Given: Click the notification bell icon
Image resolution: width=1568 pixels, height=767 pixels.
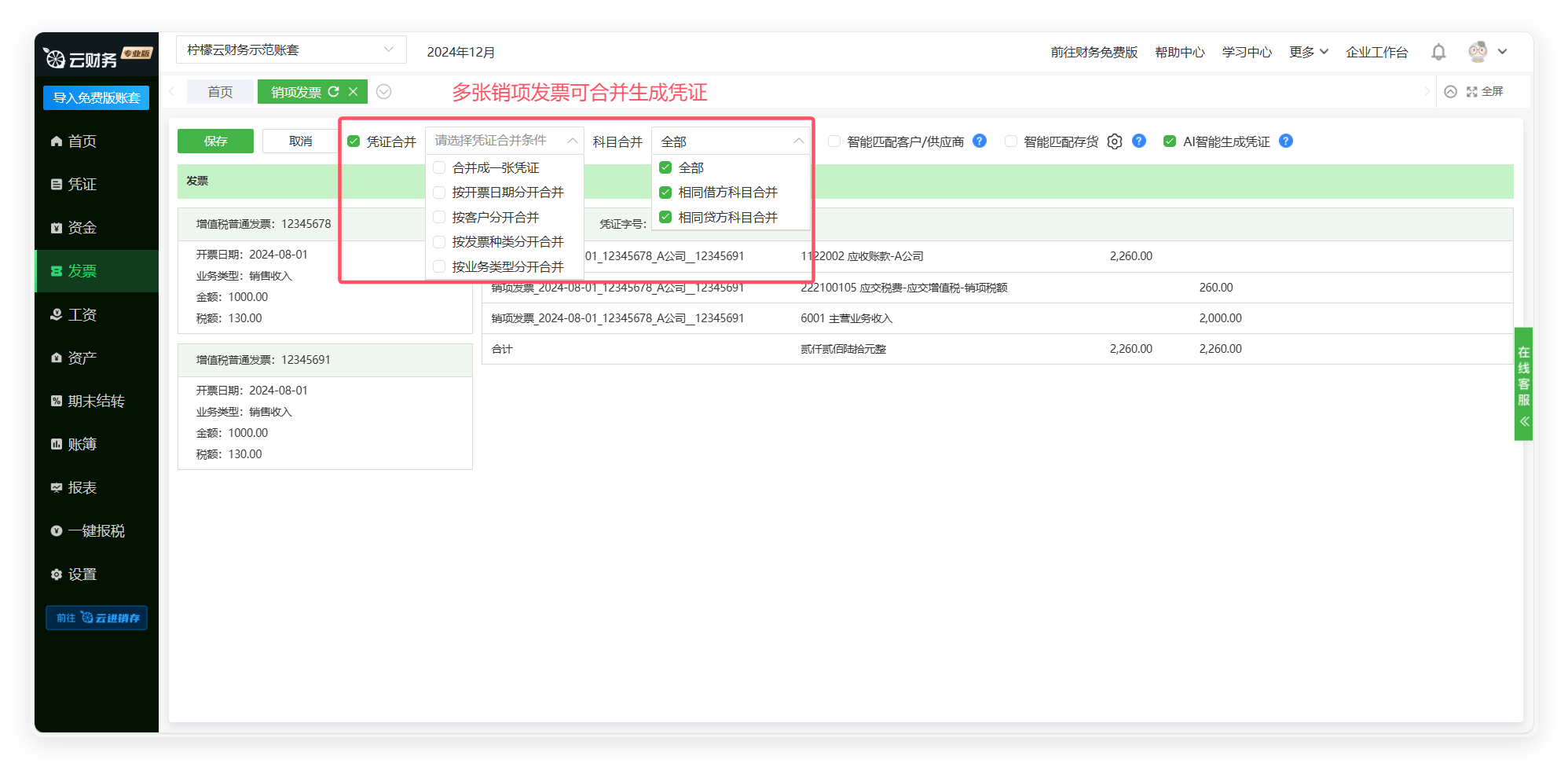Looking at the screenshot, I should pyautogui.click(x=1438, y=52).
